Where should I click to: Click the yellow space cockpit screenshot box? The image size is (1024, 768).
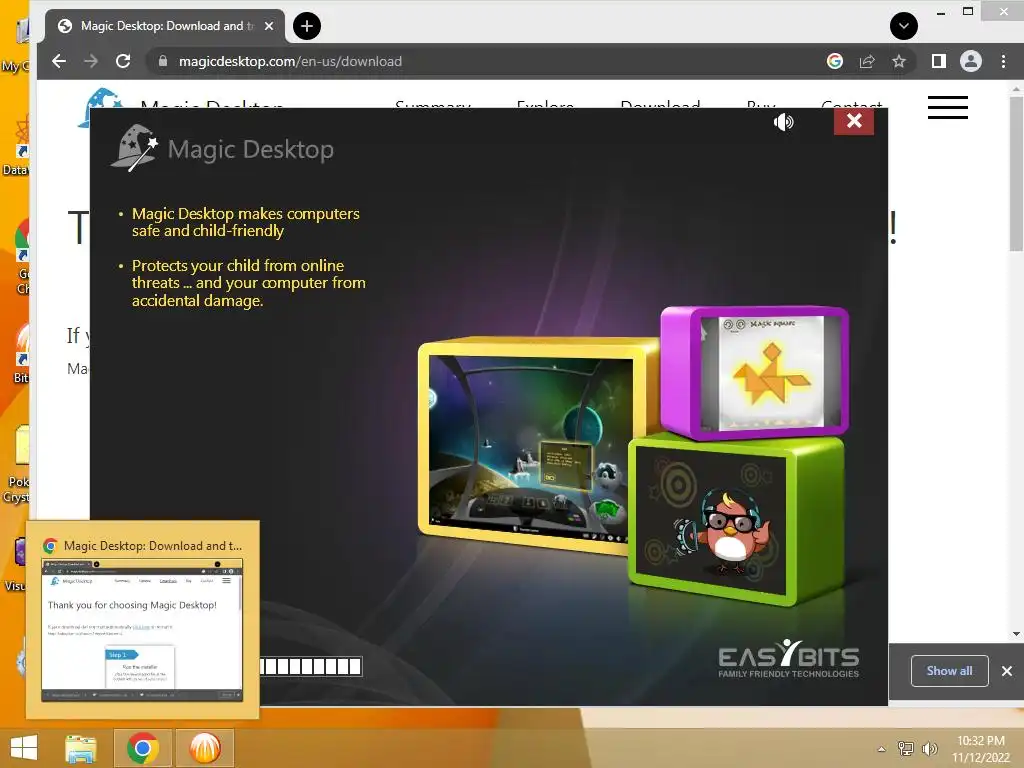pos(532,445)
